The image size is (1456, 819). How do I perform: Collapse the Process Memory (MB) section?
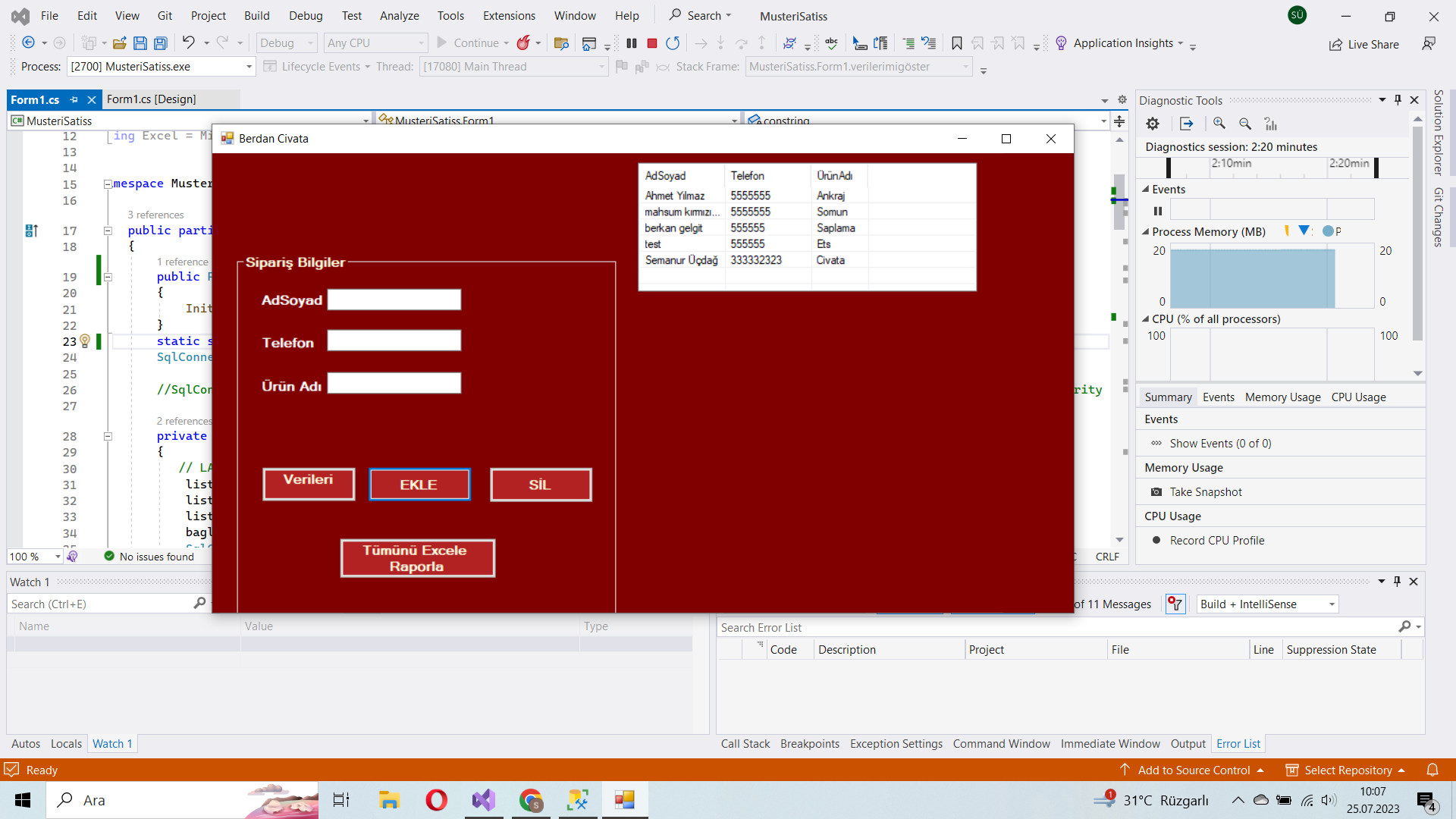[x=1145, y=231]
